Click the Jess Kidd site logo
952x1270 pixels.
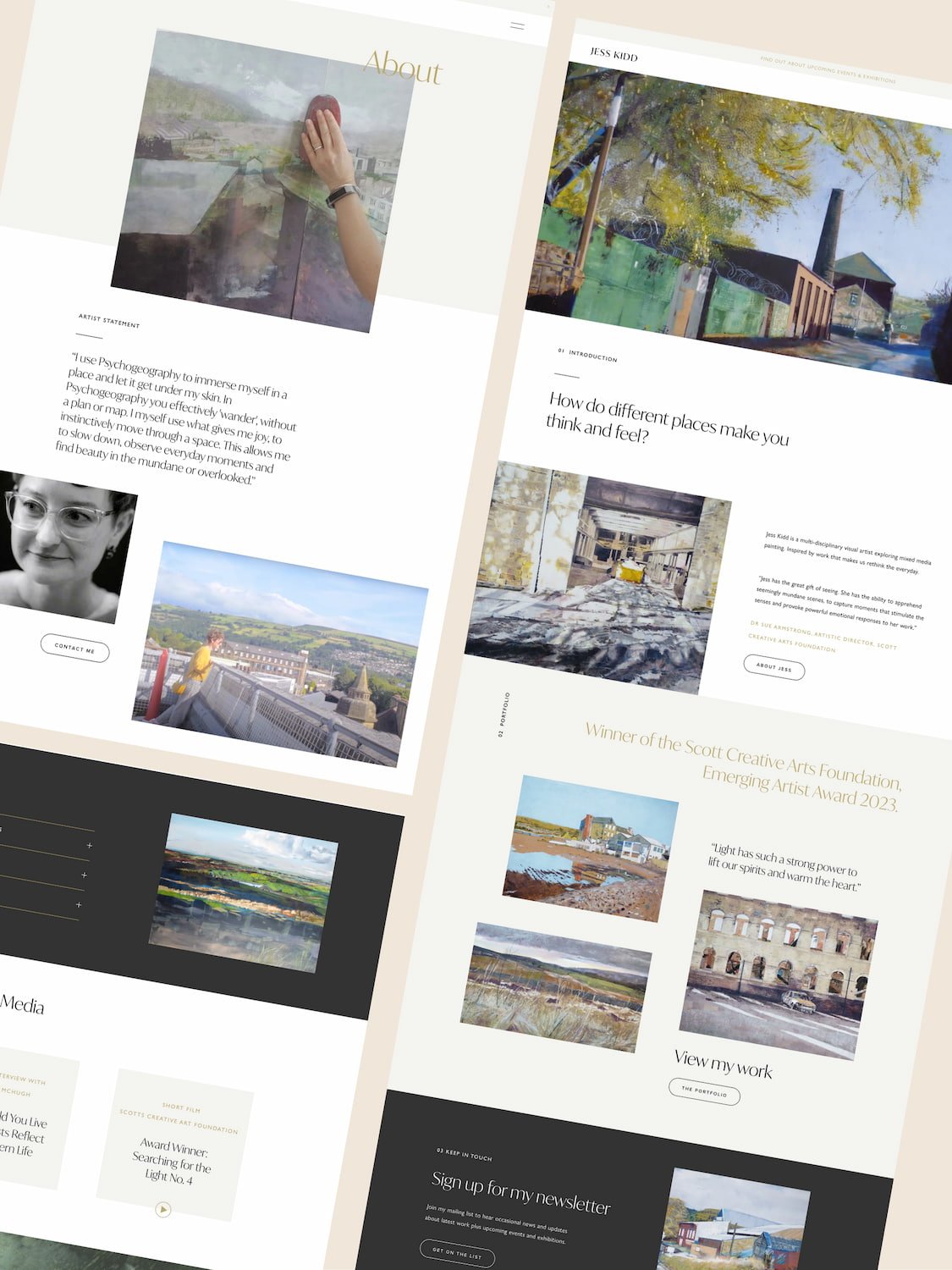pyautogui.click(x=614, y=54)
